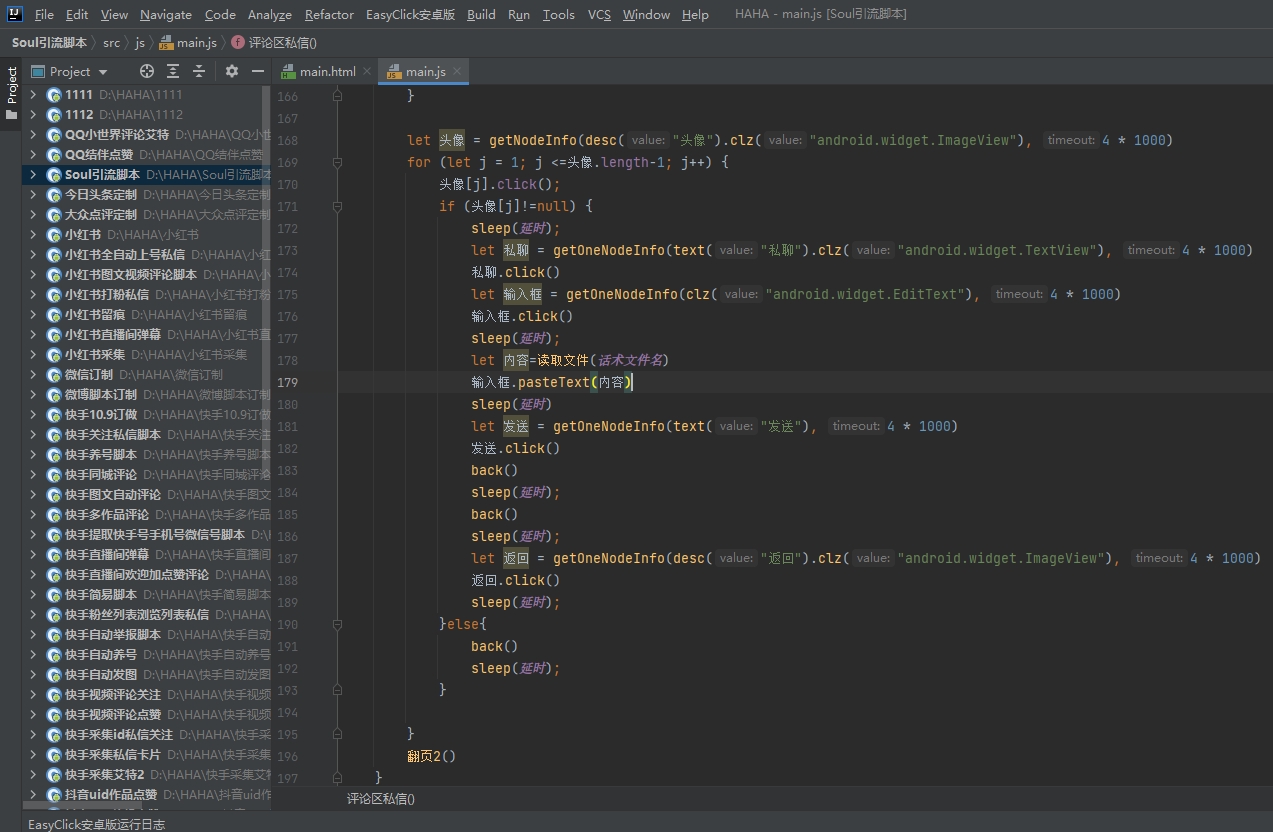1273x832 pixels.
Task: Click the module icon beside 快手养号脚本
Action: tap(54, 455)
